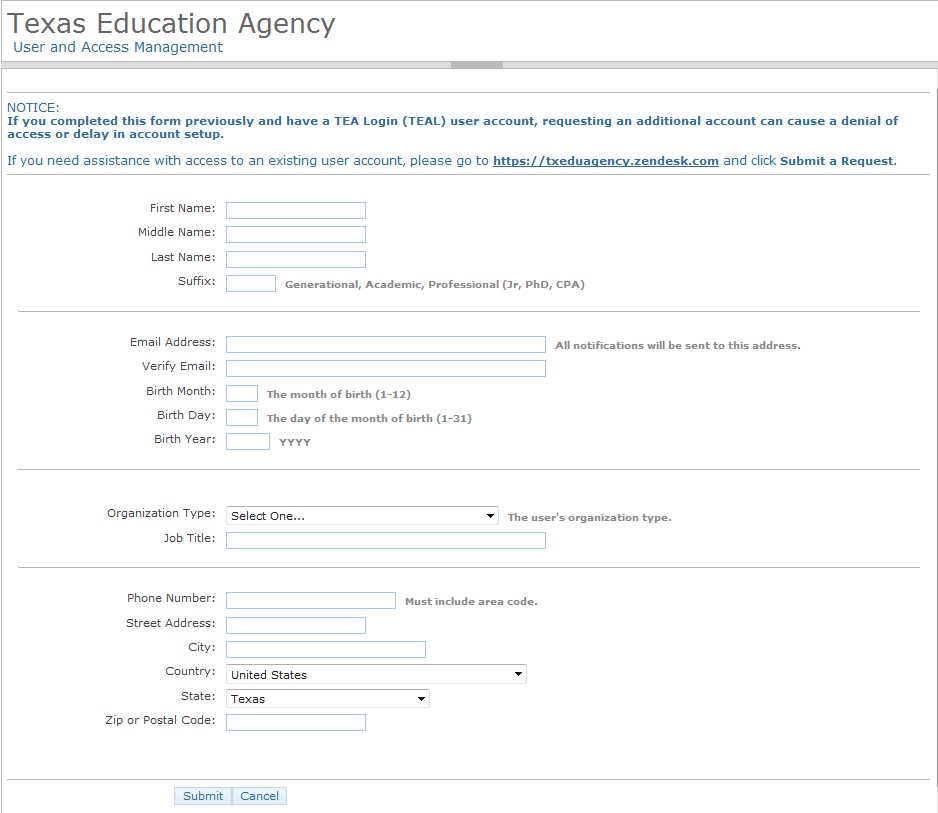Click into the Phone Number field
Viewport: 938px width, 813px height.
[x=310, y=599]
